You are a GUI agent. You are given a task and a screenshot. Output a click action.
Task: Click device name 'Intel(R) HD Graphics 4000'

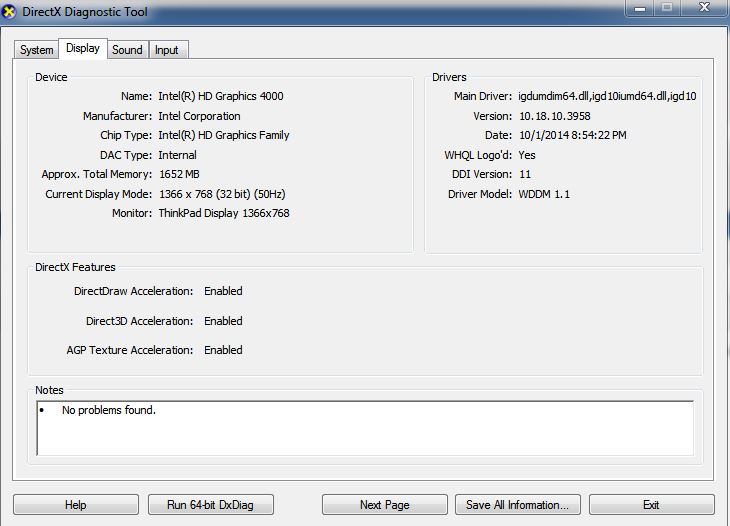point(221,96)
